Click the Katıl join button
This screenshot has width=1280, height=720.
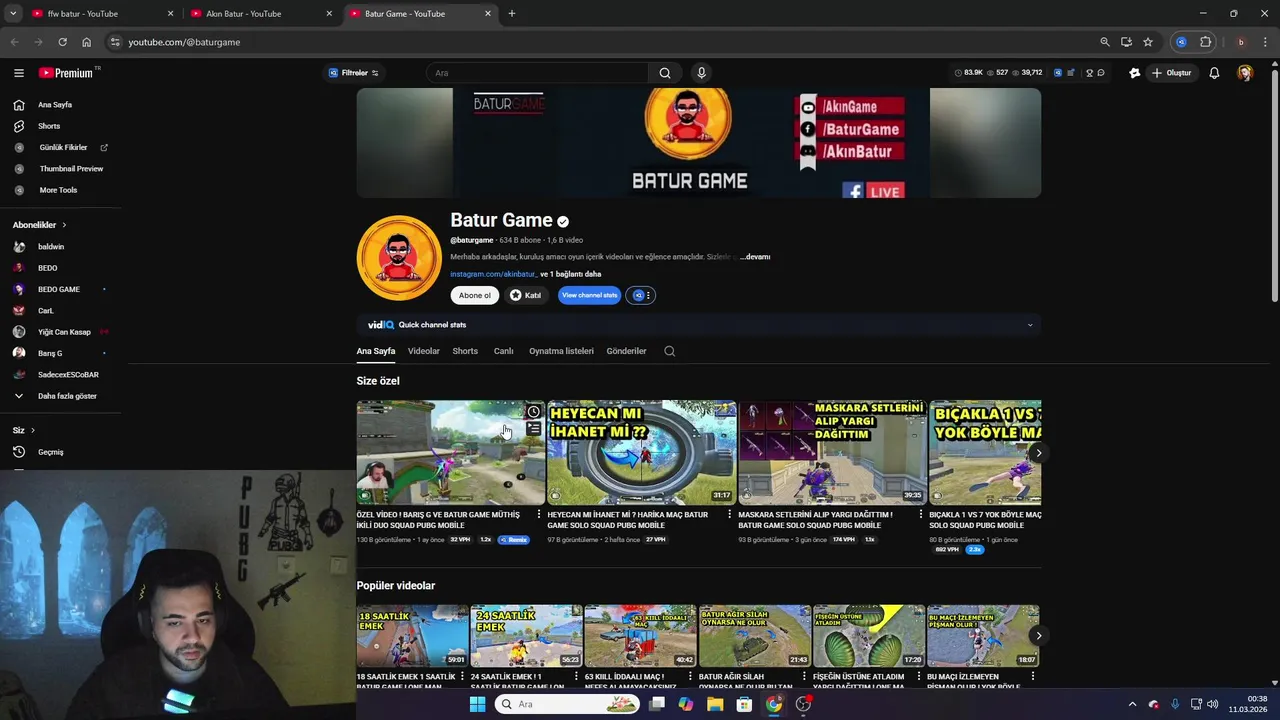pos(526,295)
